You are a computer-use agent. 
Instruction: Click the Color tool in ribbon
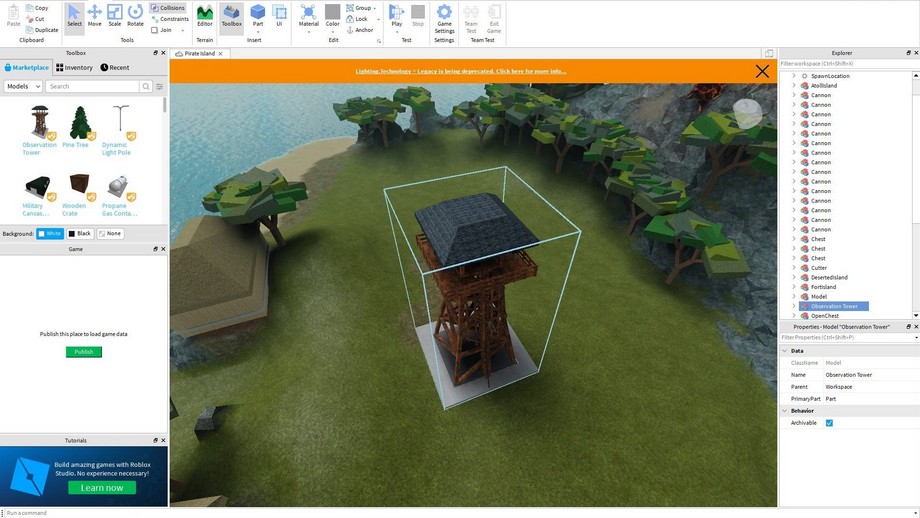[x=333, y=18]
